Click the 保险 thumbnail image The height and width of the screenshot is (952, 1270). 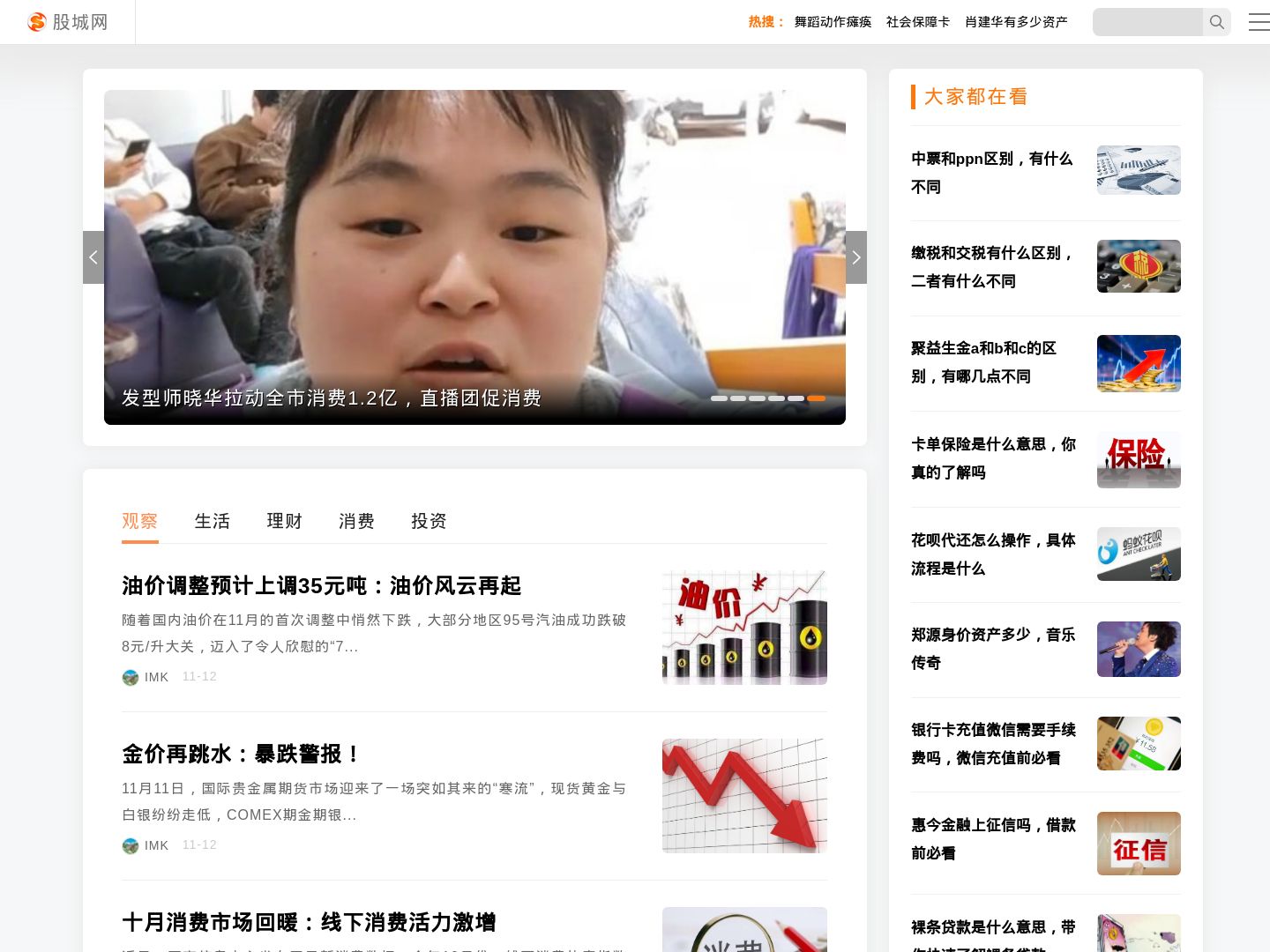click(x=1139, y=459)
